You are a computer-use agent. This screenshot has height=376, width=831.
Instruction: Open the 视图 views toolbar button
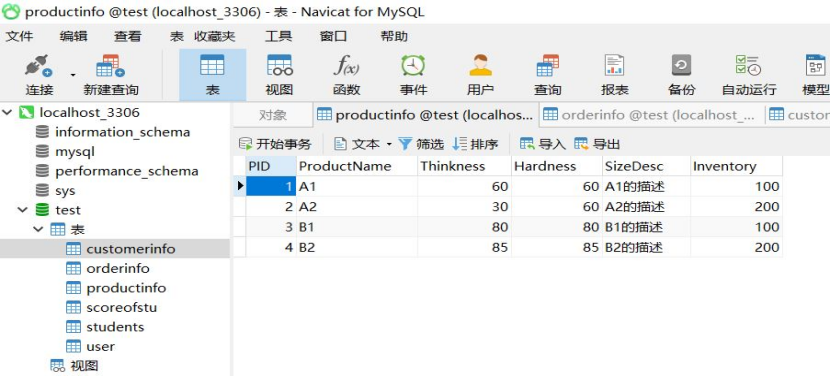[279, 75]
